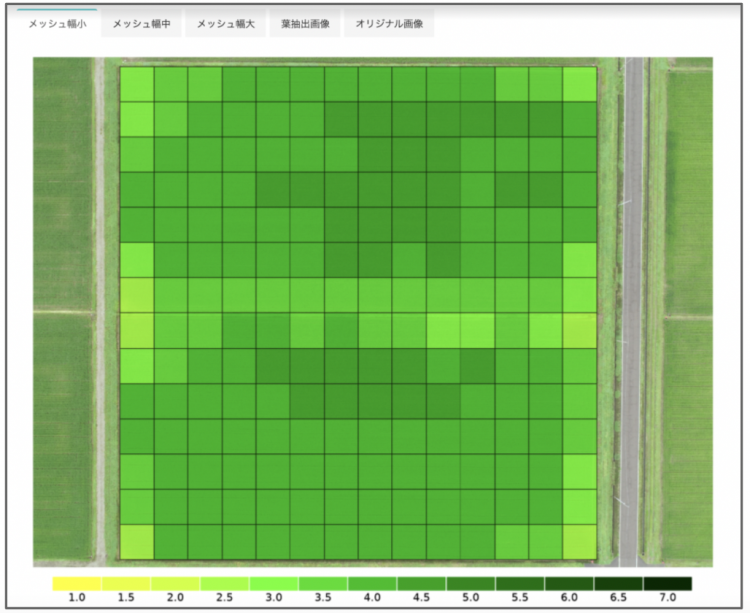Click the 6.5 legend color swatch

(x=619, y=584)
